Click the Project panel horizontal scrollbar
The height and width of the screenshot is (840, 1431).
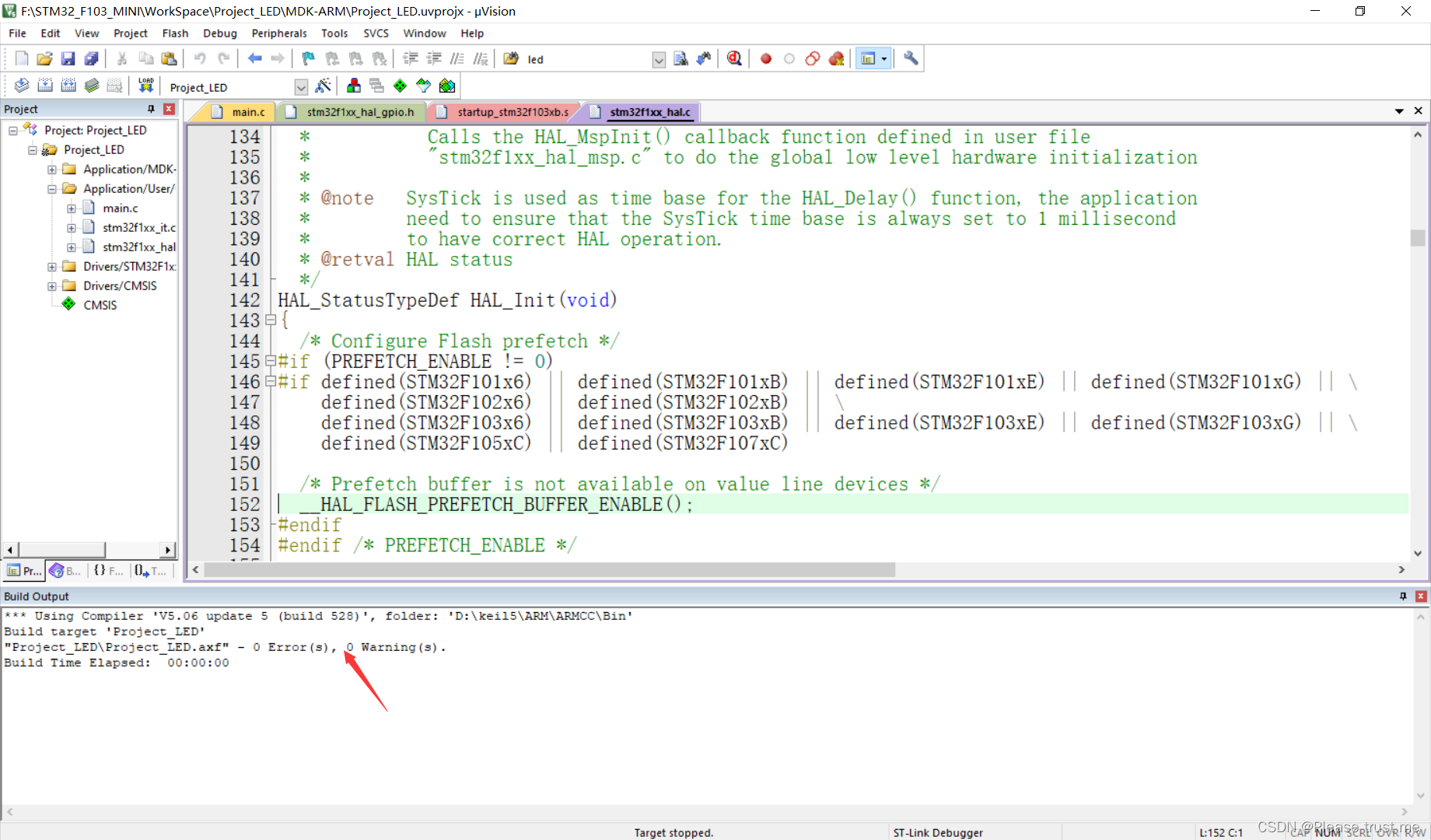point(61,550)
